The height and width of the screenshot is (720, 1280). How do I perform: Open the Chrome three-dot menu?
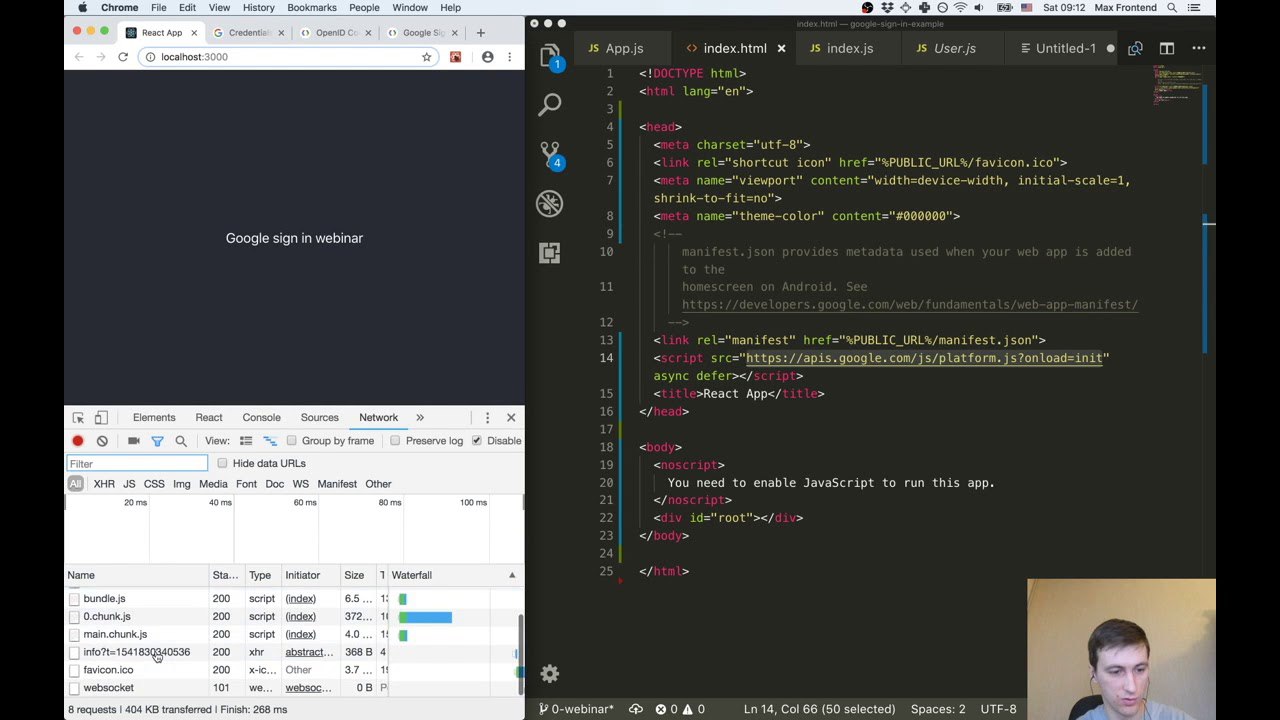pos(509,57)
